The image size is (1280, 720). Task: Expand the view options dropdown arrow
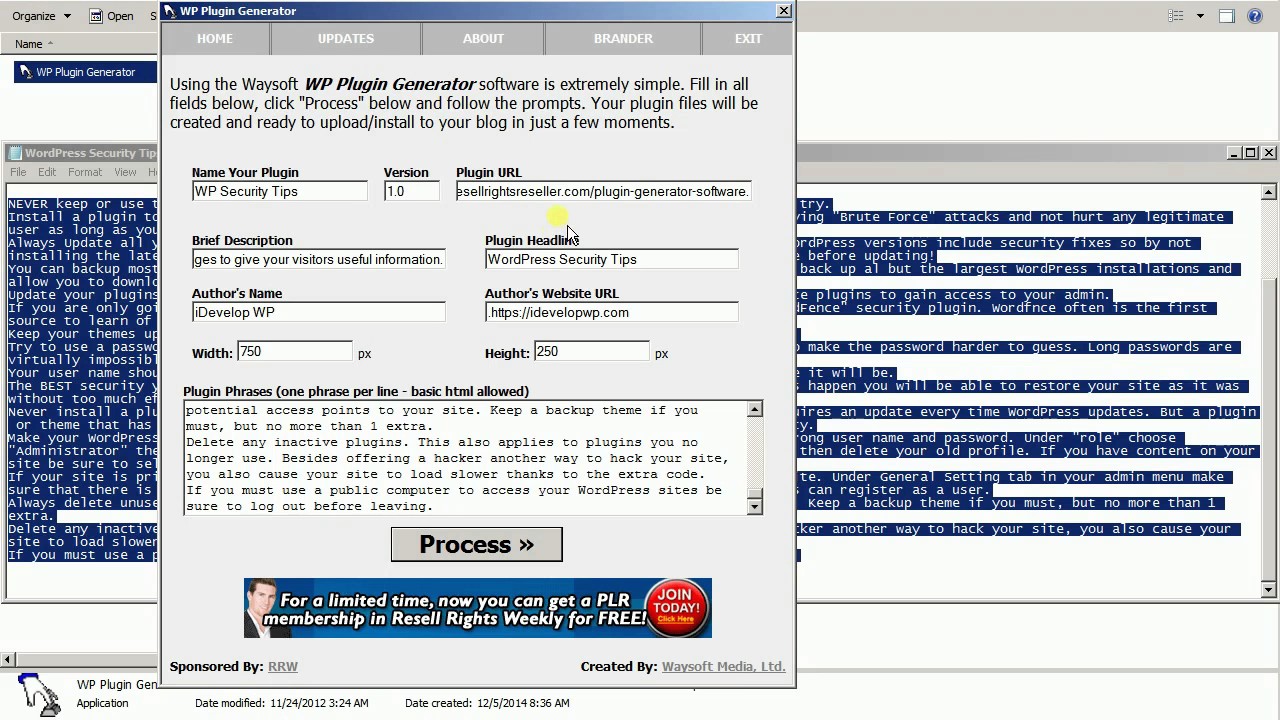[x=1200, y=16]
